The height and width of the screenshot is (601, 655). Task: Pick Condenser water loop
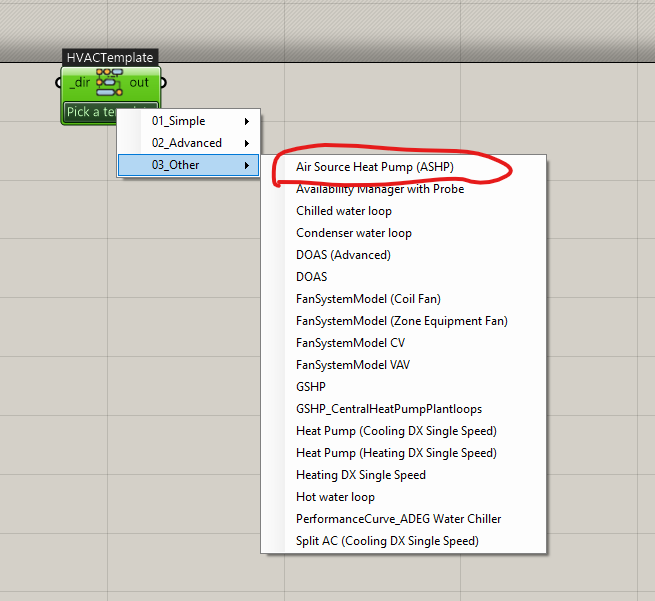click(x=354, y=233)
